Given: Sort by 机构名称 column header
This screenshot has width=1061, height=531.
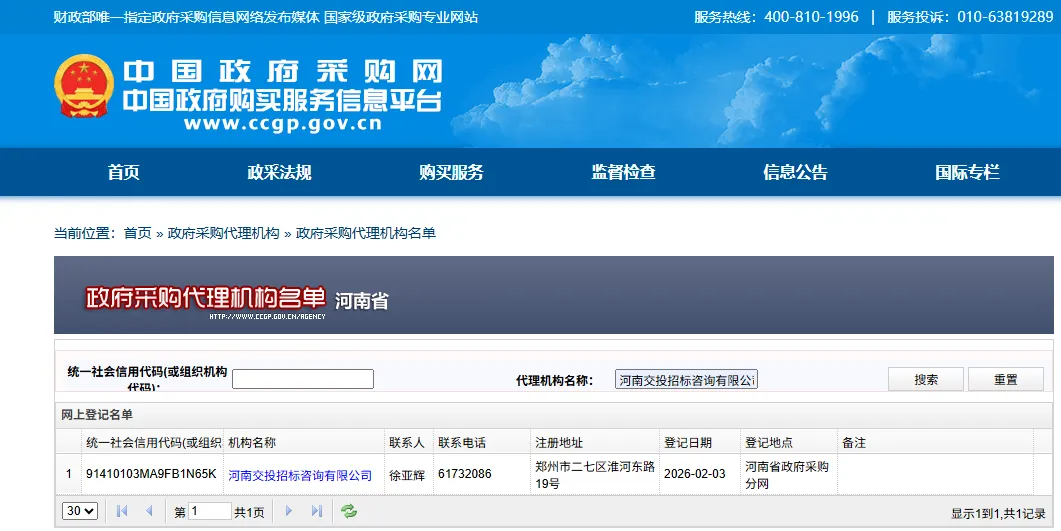Looking at the screenshot, I should click(304, 442).
